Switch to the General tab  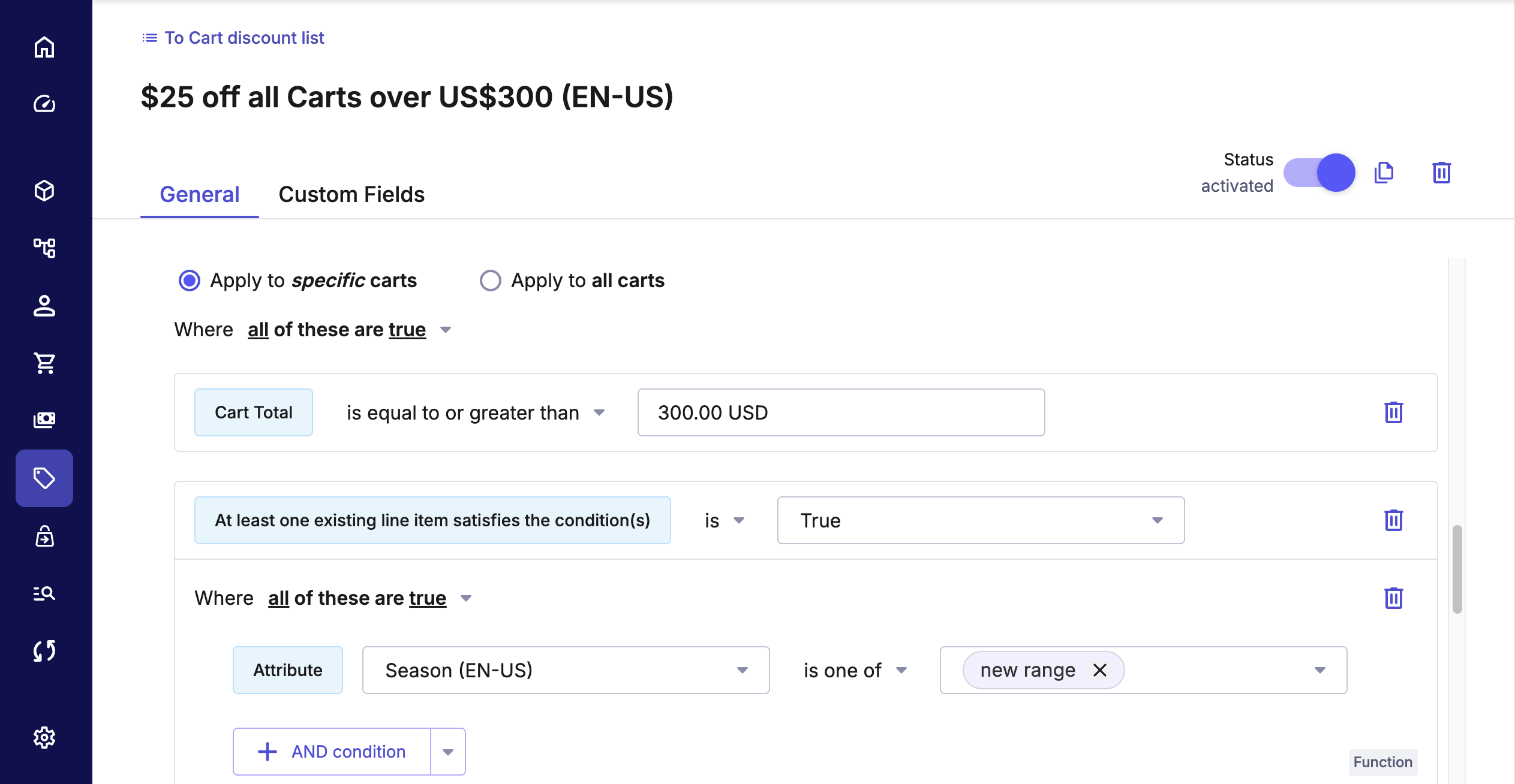(199, 194)
